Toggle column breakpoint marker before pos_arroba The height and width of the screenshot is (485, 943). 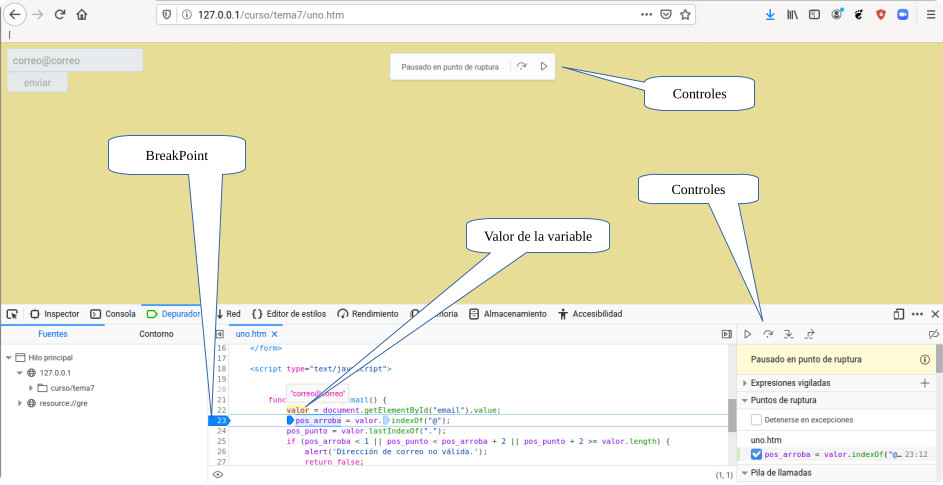click(x=290, y=421)
